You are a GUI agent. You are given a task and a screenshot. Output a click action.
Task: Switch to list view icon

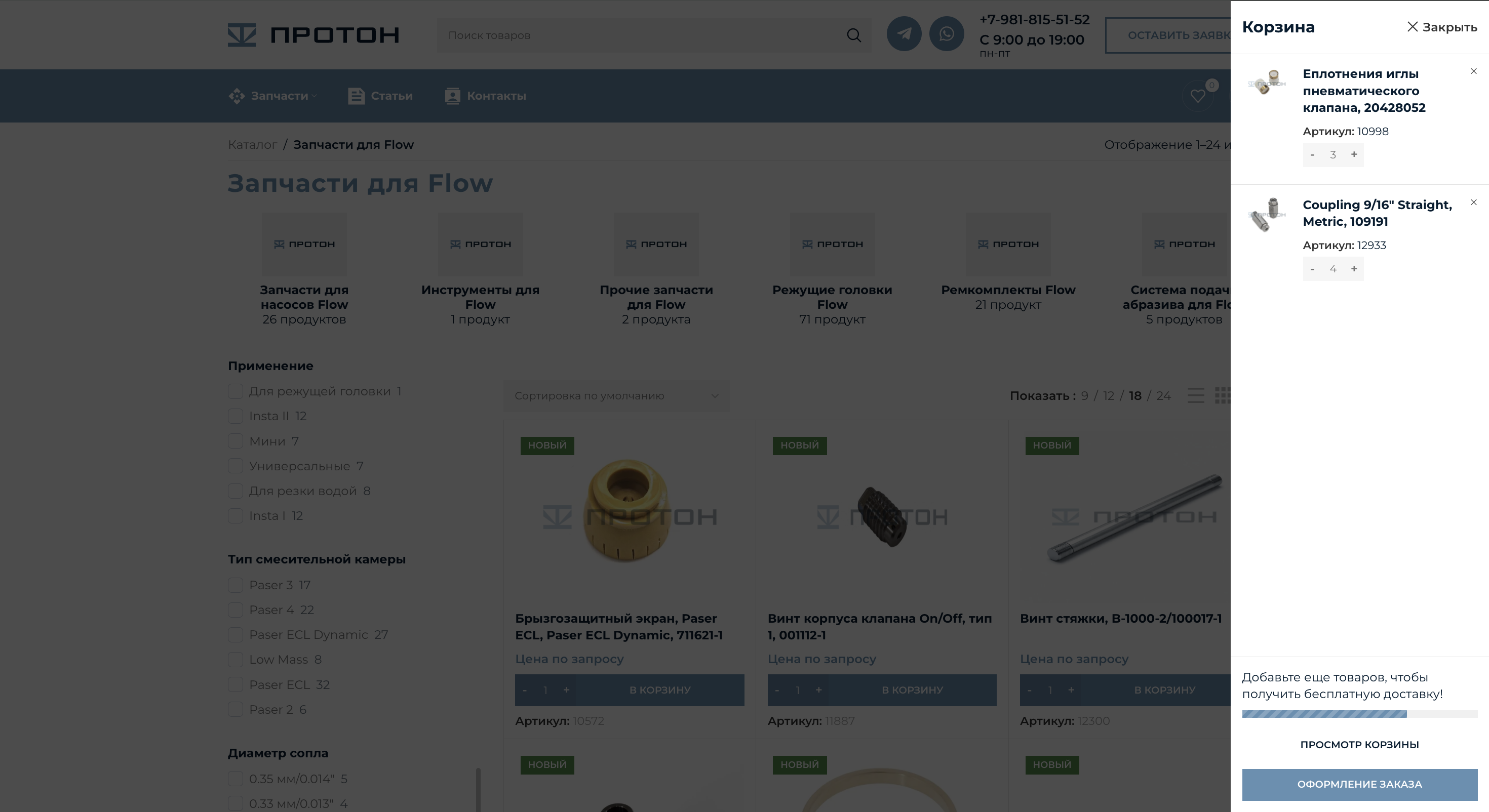pos(1196,396)
